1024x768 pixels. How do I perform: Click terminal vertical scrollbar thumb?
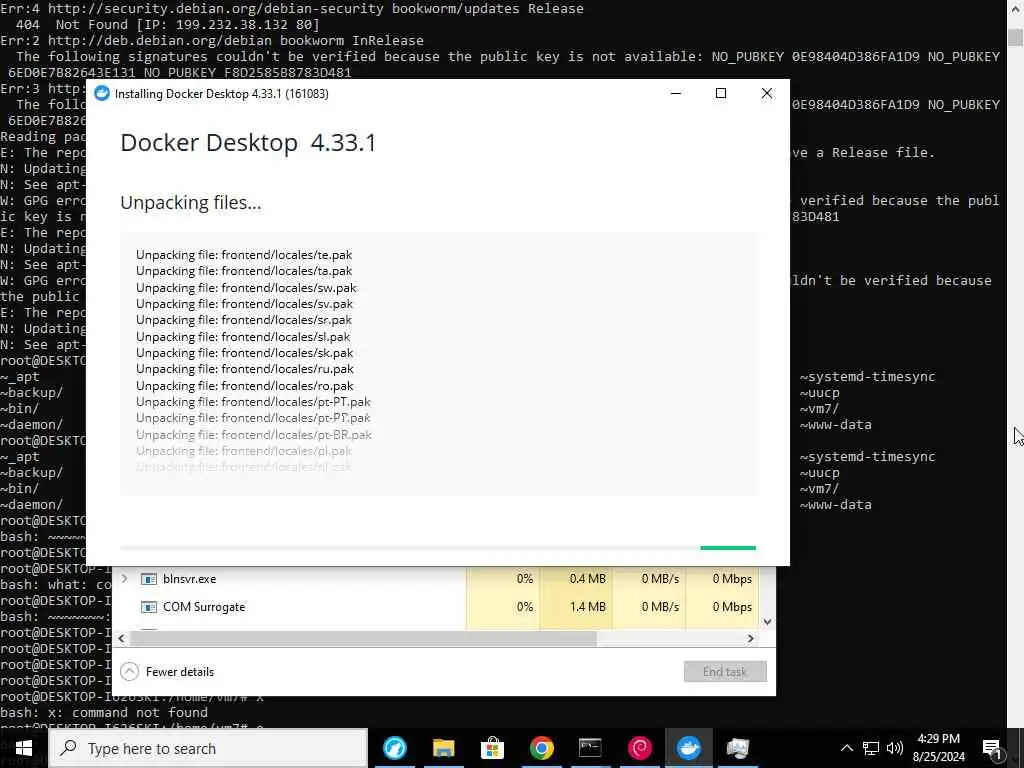coord(1015,37)
